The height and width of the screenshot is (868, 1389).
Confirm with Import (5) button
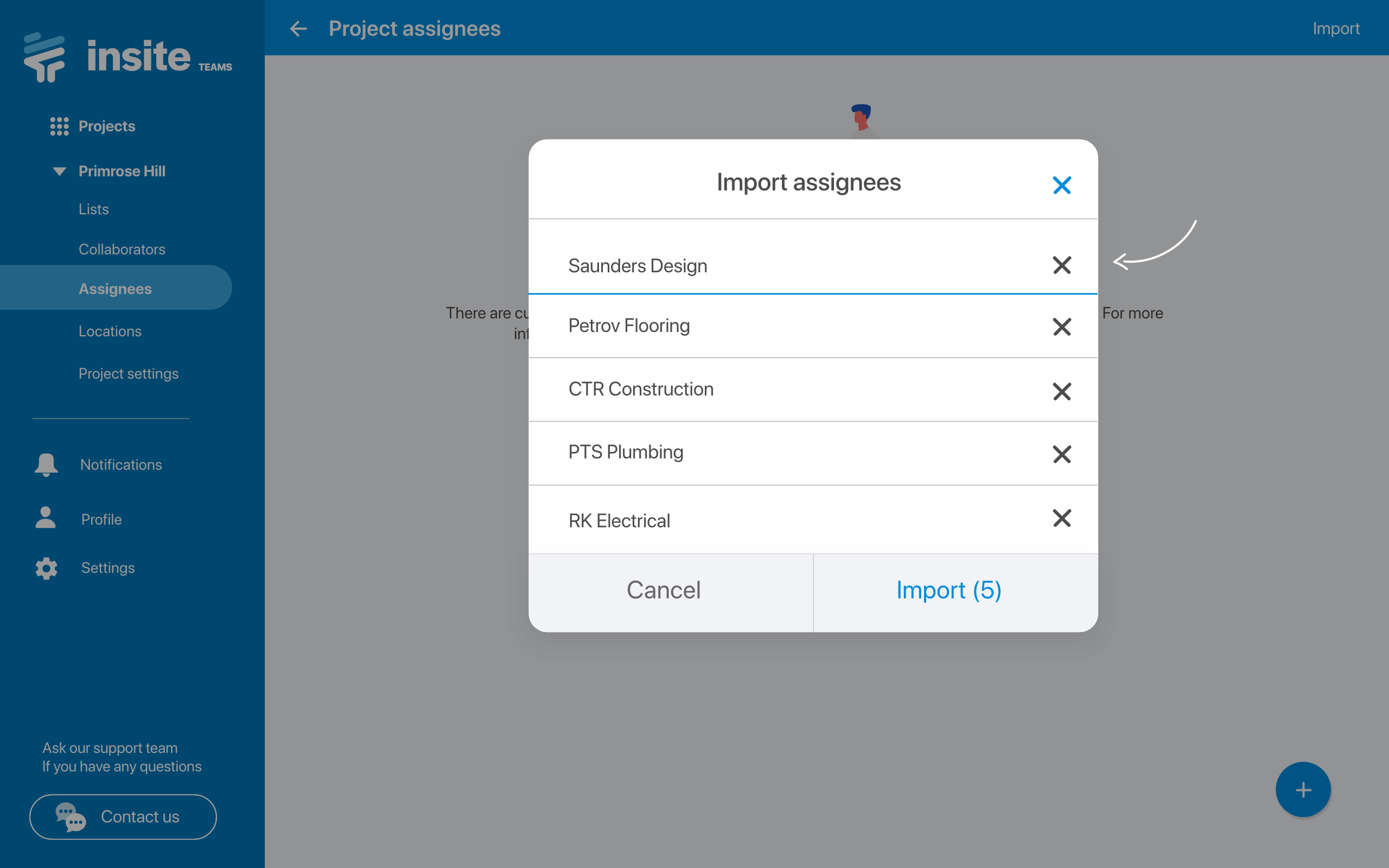pos(949,591)
